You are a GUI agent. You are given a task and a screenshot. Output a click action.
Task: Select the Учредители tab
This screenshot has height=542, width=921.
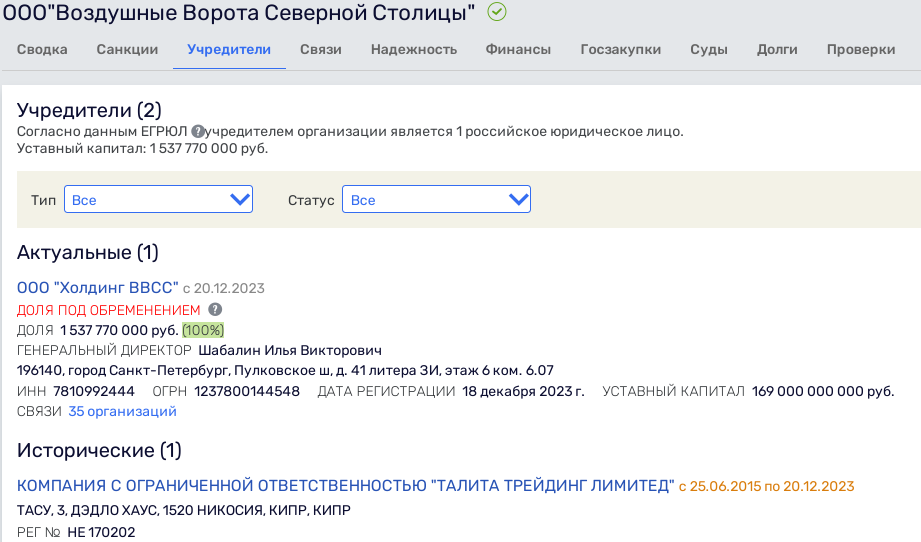[229, 49]
